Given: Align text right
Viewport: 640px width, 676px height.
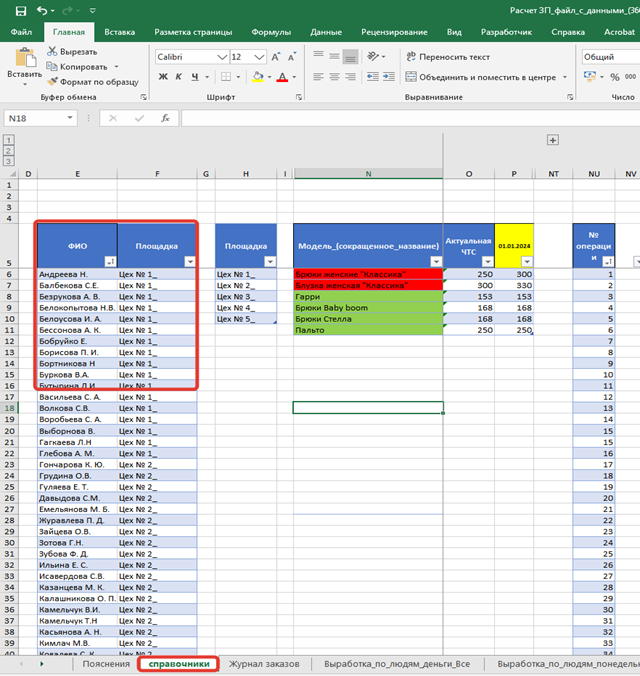Looking at the screenshot, I should [x=350, y=77].
